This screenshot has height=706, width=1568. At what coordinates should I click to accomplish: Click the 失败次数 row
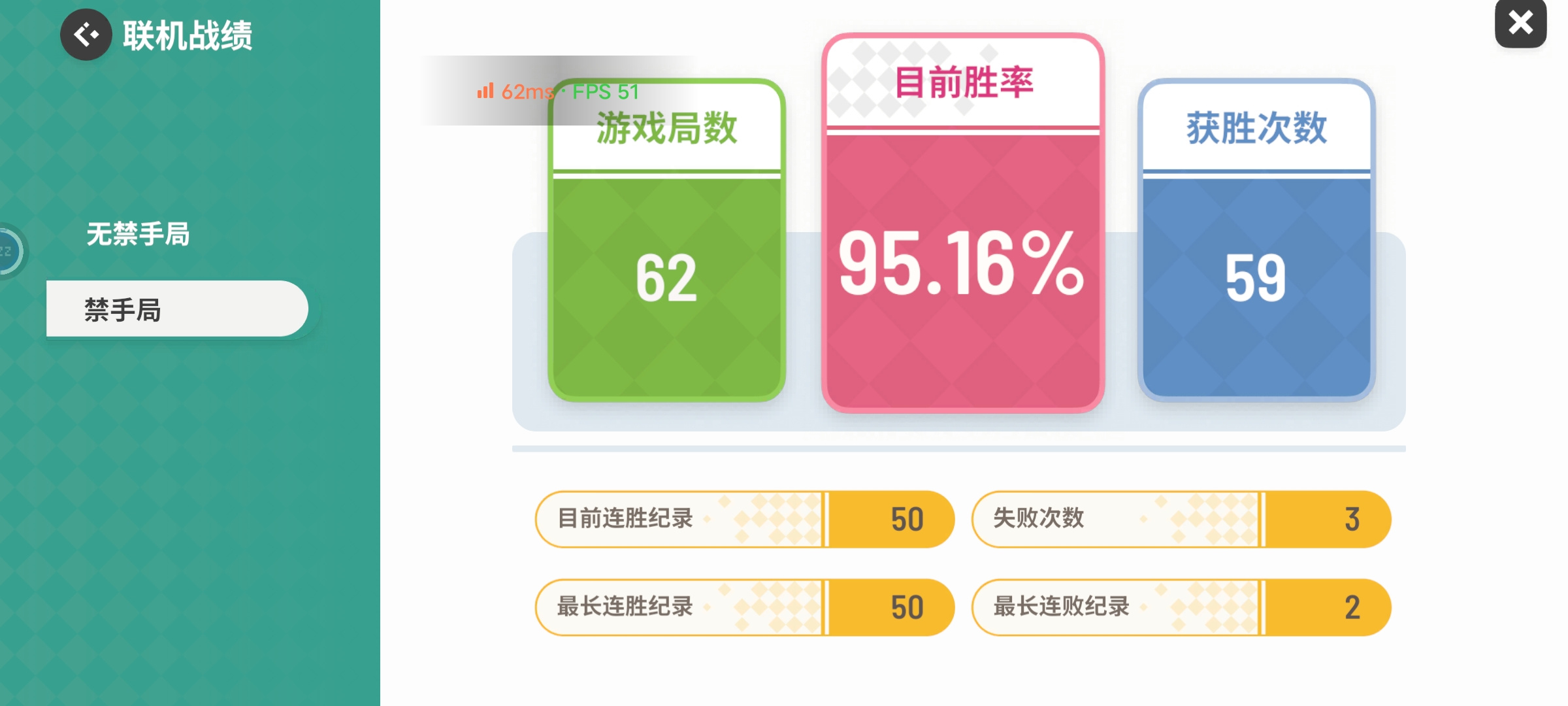[x=1181, y=519]
